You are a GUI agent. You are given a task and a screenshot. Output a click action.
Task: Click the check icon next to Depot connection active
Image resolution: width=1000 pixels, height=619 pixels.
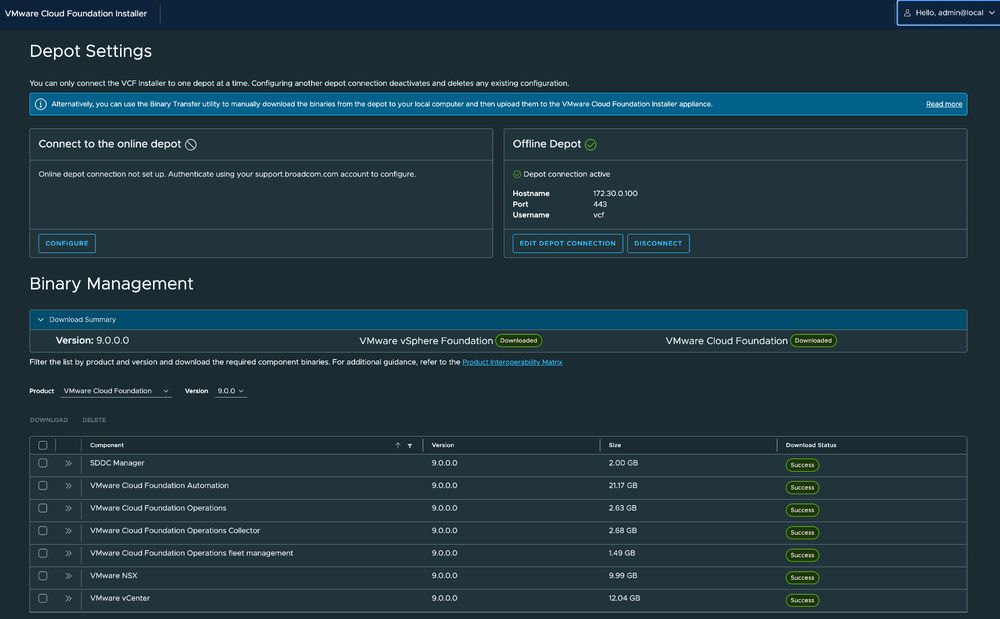517,174
